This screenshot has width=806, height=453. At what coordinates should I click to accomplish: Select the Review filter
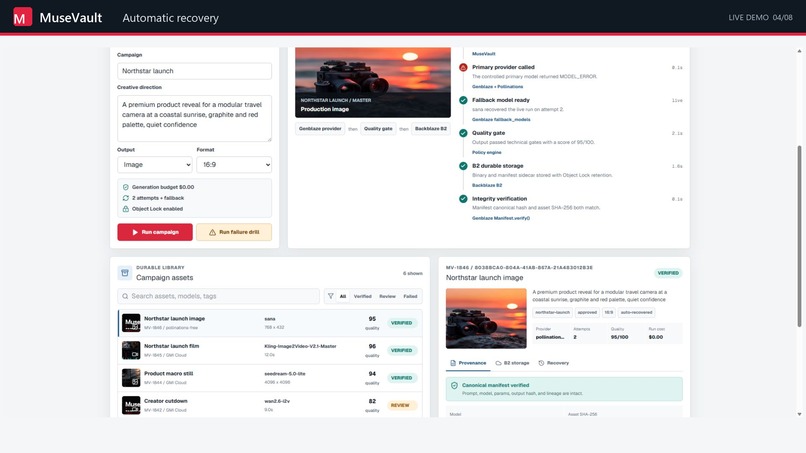click(388, 296)
